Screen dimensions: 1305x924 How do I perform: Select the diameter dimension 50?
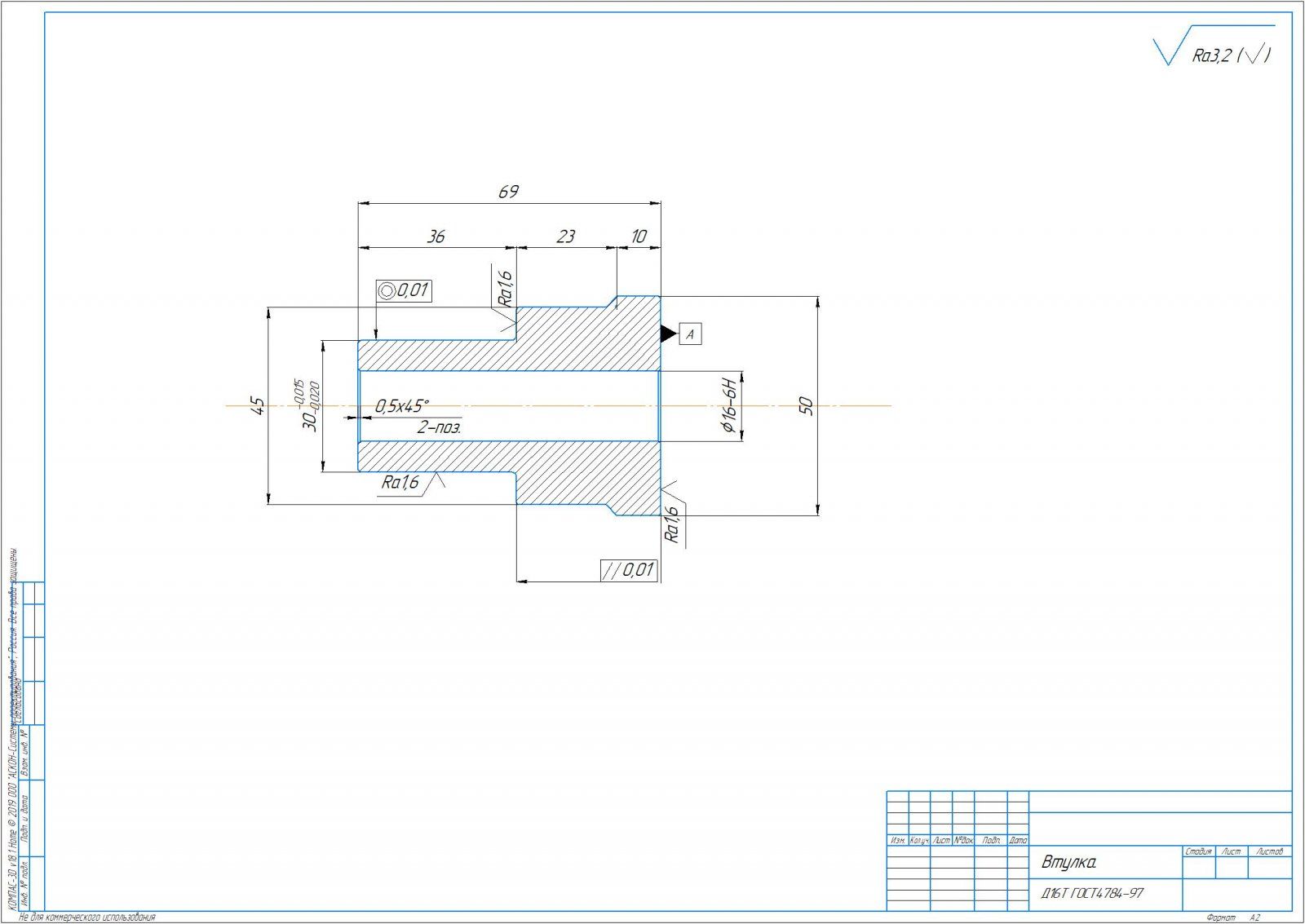pyautogui.click(x=806, y=405)
